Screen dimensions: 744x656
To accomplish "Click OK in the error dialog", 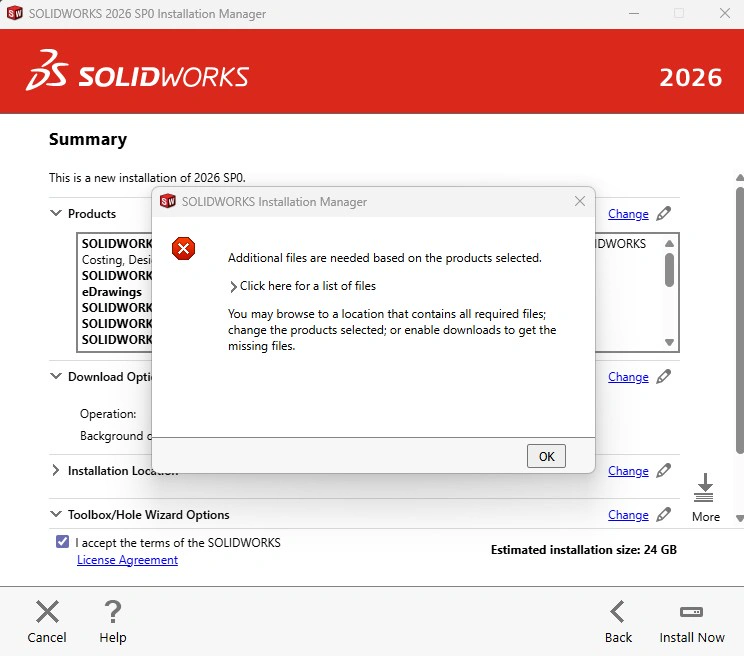I will point(546,456).
